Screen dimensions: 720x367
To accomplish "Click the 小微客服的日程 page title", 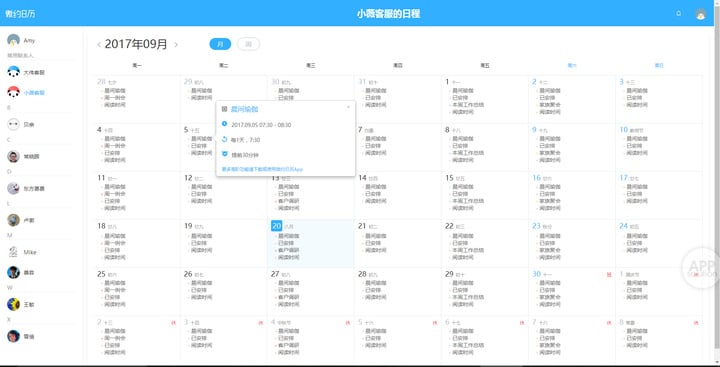I will 388,14.
